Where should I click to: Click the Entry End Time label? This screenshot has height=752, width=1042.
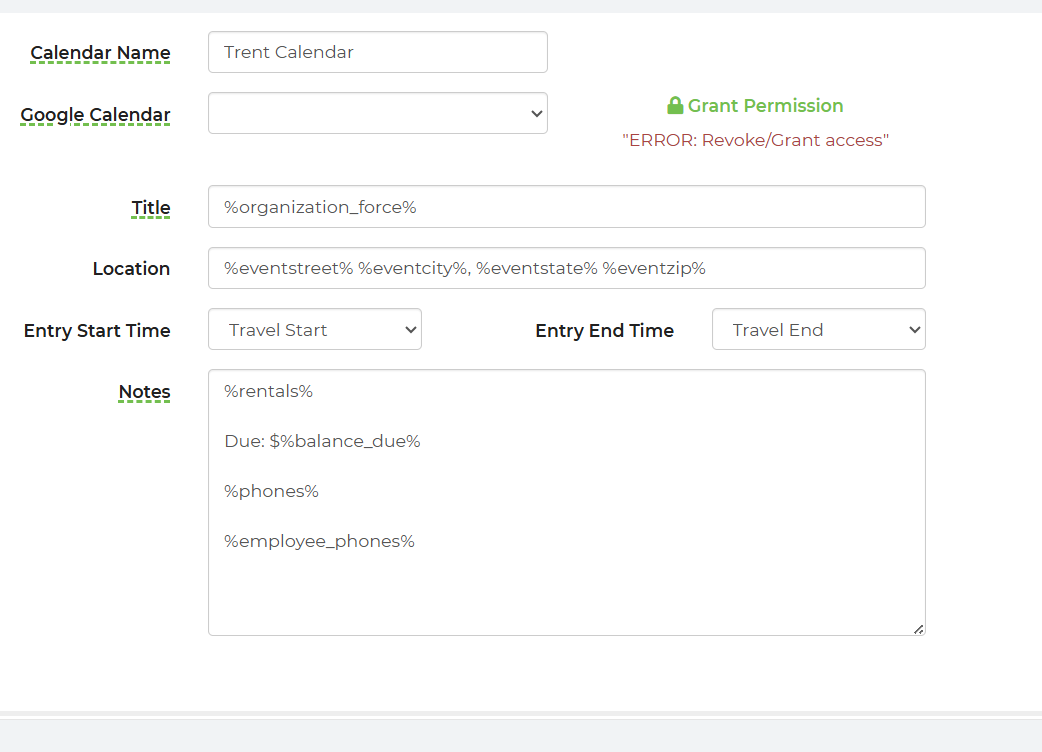[604, 331]
